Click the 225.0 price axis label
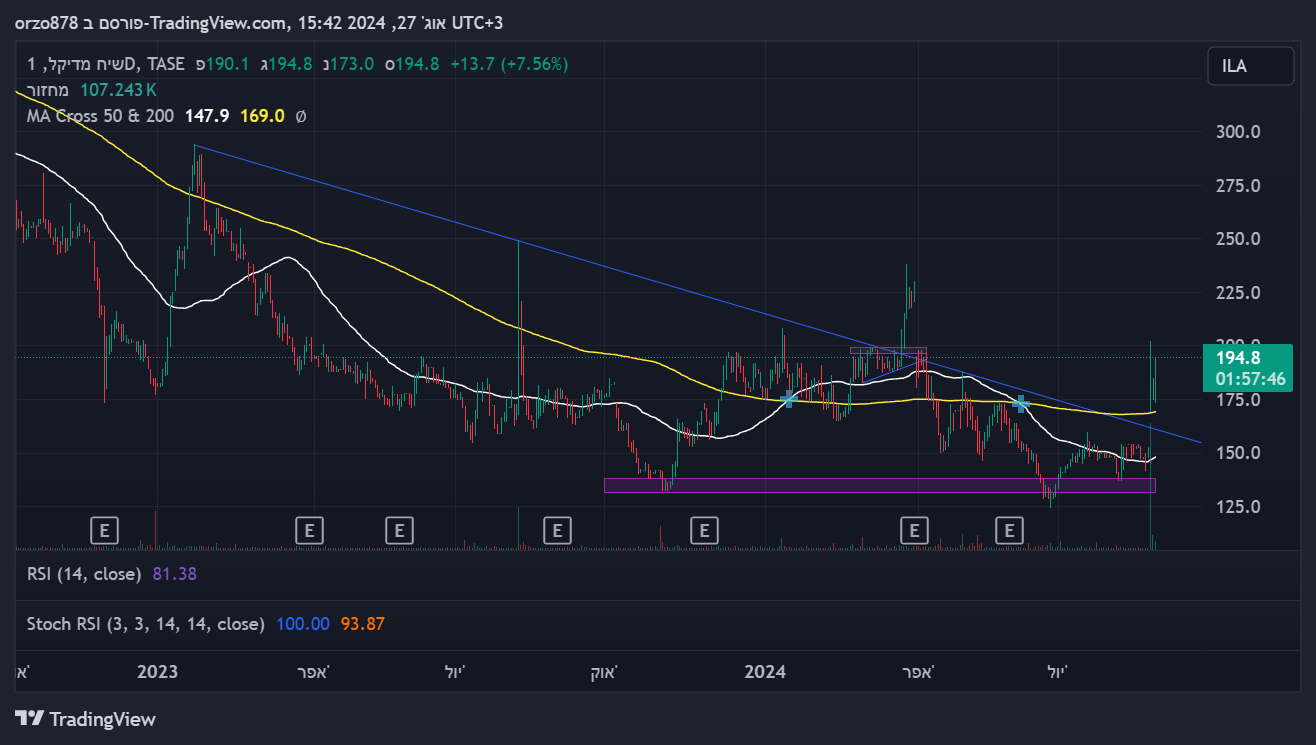The height and width of the screenshot is (745, 1316). 1237,293
